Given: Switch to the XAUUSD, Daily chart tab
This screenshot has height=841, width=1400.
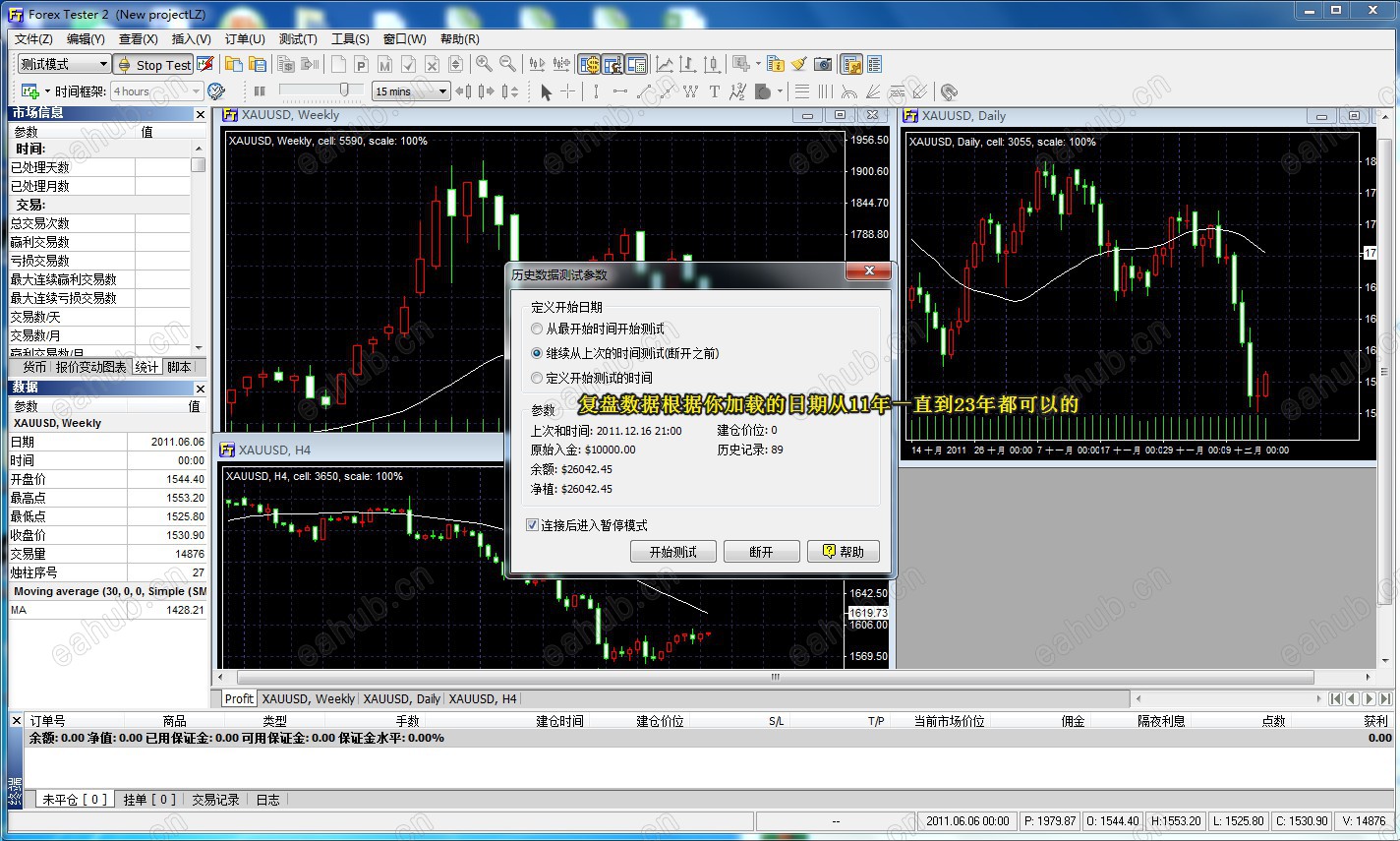Looking at the screenshot, I should (x=401, y=698).
